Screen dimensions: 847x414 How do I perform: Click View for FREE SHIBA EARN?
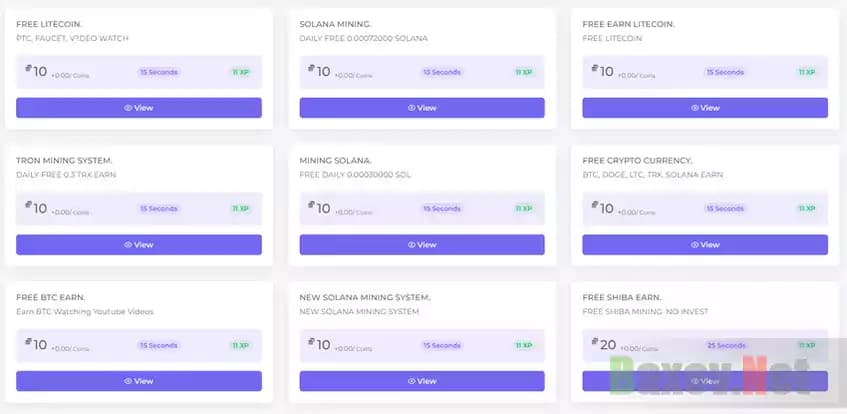(x=705, y=381)
